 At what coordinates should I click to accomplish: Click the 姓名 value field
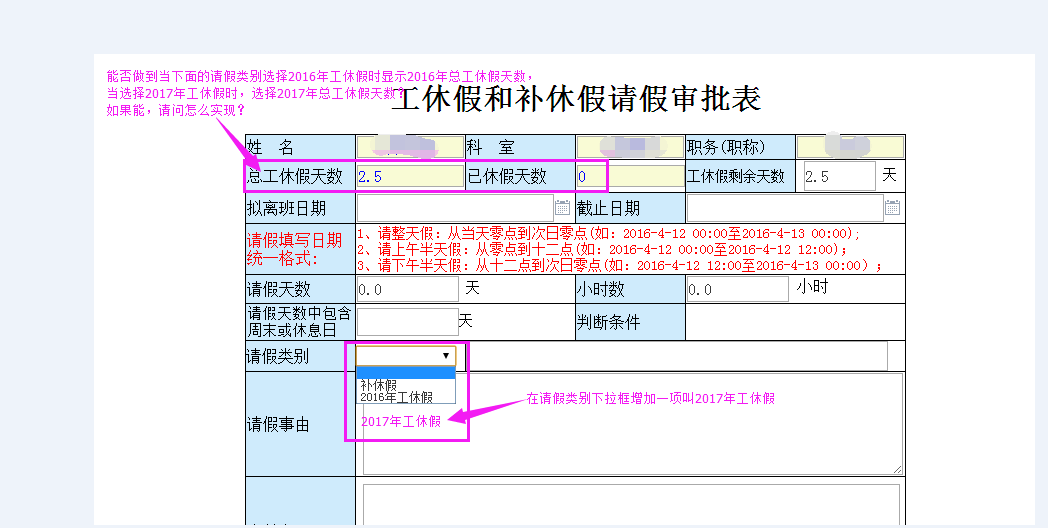tap(410, 147)
